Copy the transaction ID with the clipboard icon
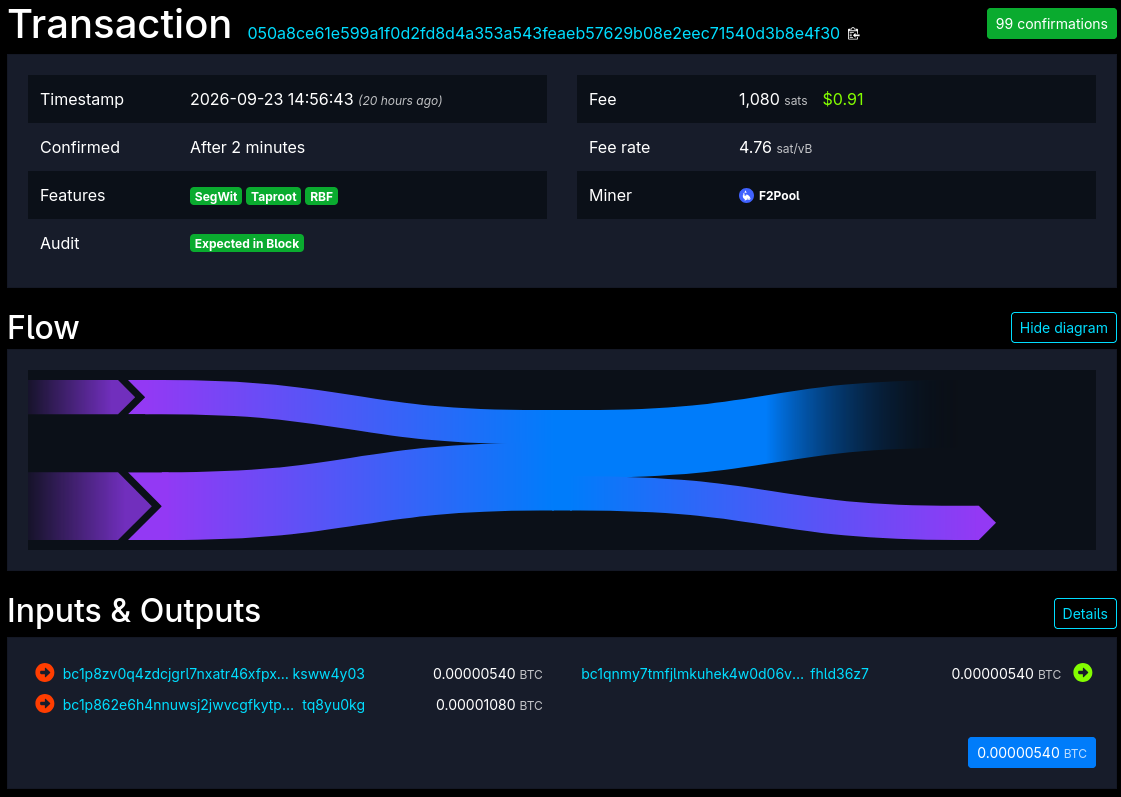This screenshot has width=1121, height=797. click(x=853, y=34)
